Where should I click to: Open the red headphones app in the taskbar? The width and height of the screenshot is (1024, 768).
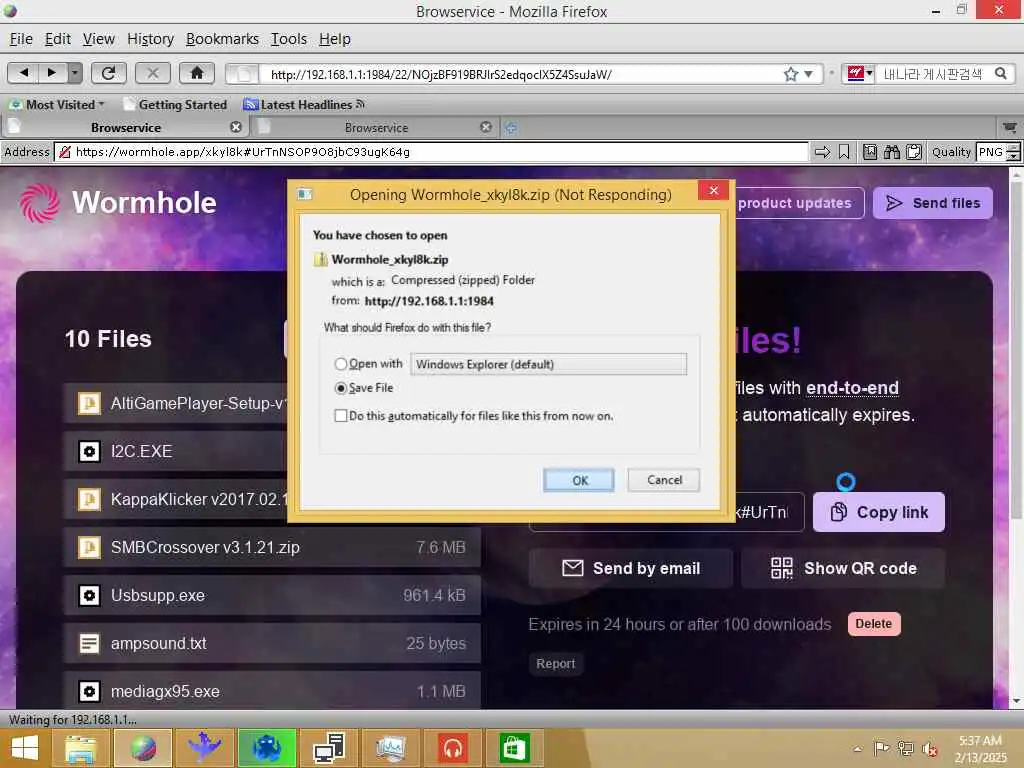pos(452,748)
